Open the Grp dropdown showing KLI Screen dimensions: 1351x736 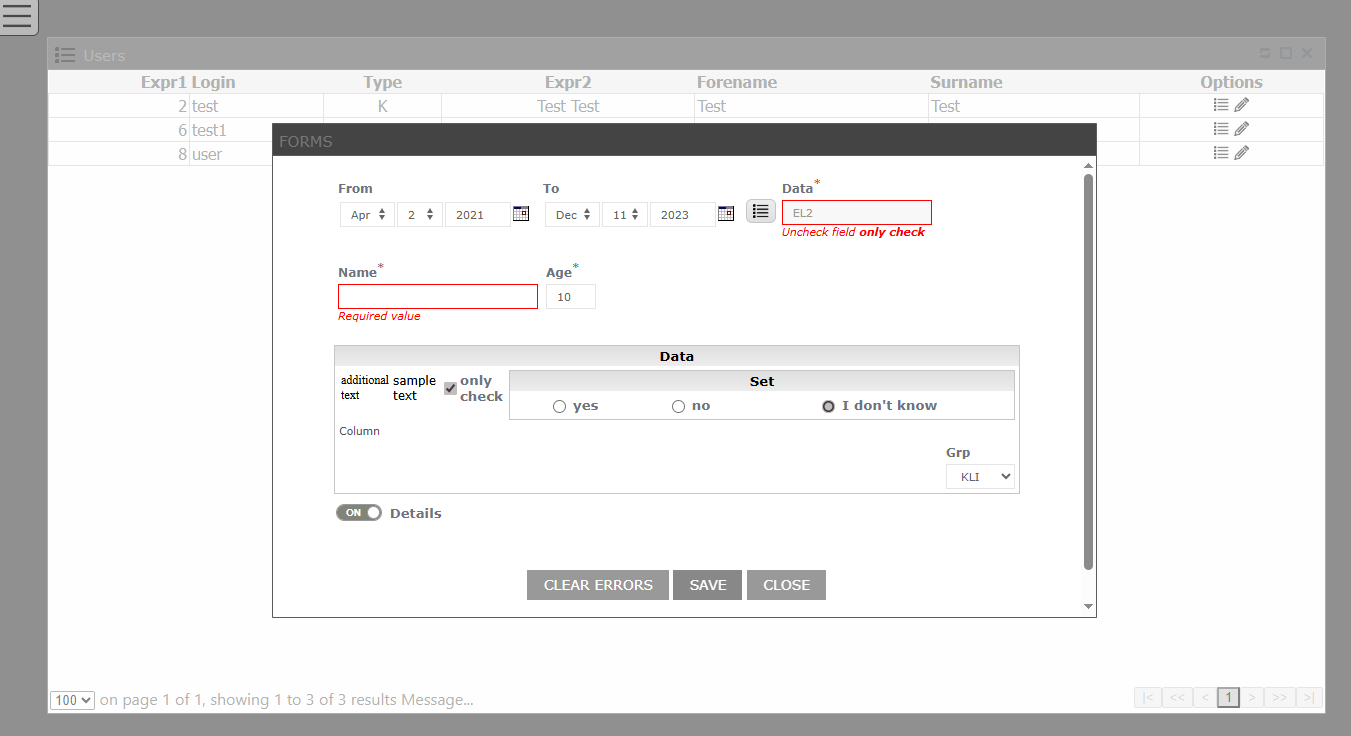[x=979, y=477]
